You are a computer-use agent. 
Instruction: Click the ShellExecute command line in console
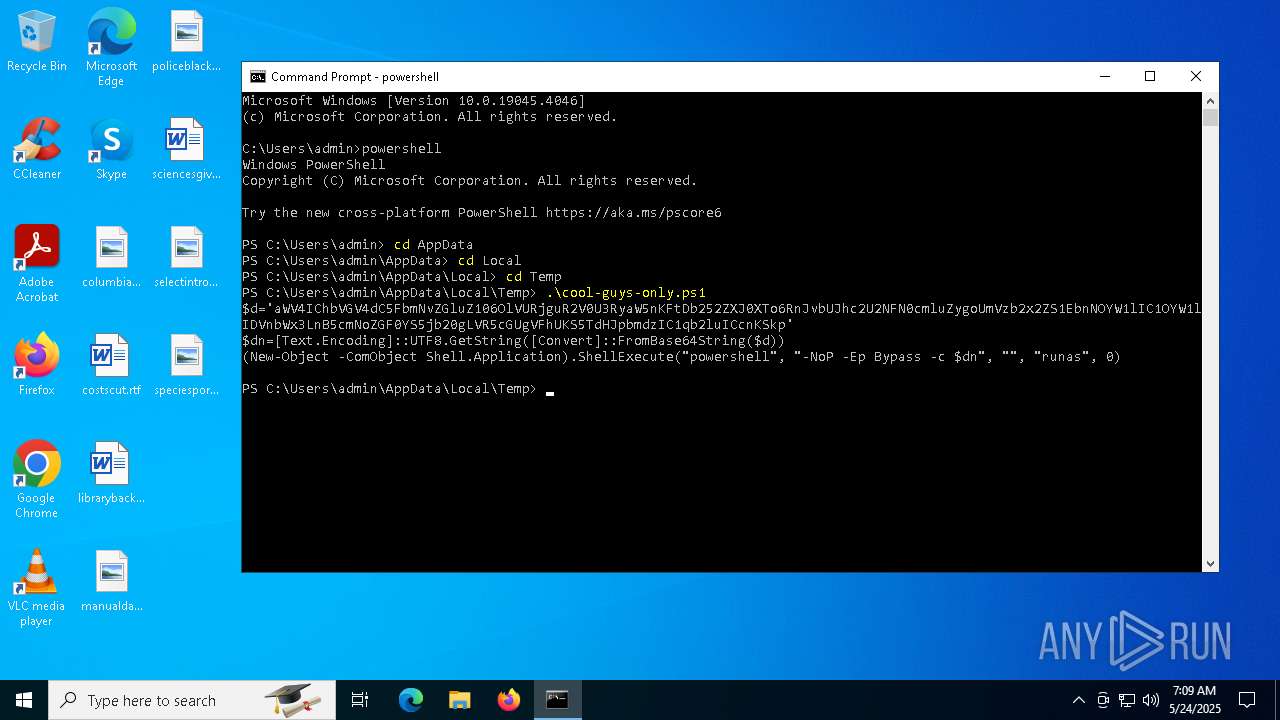click(682, 357)
